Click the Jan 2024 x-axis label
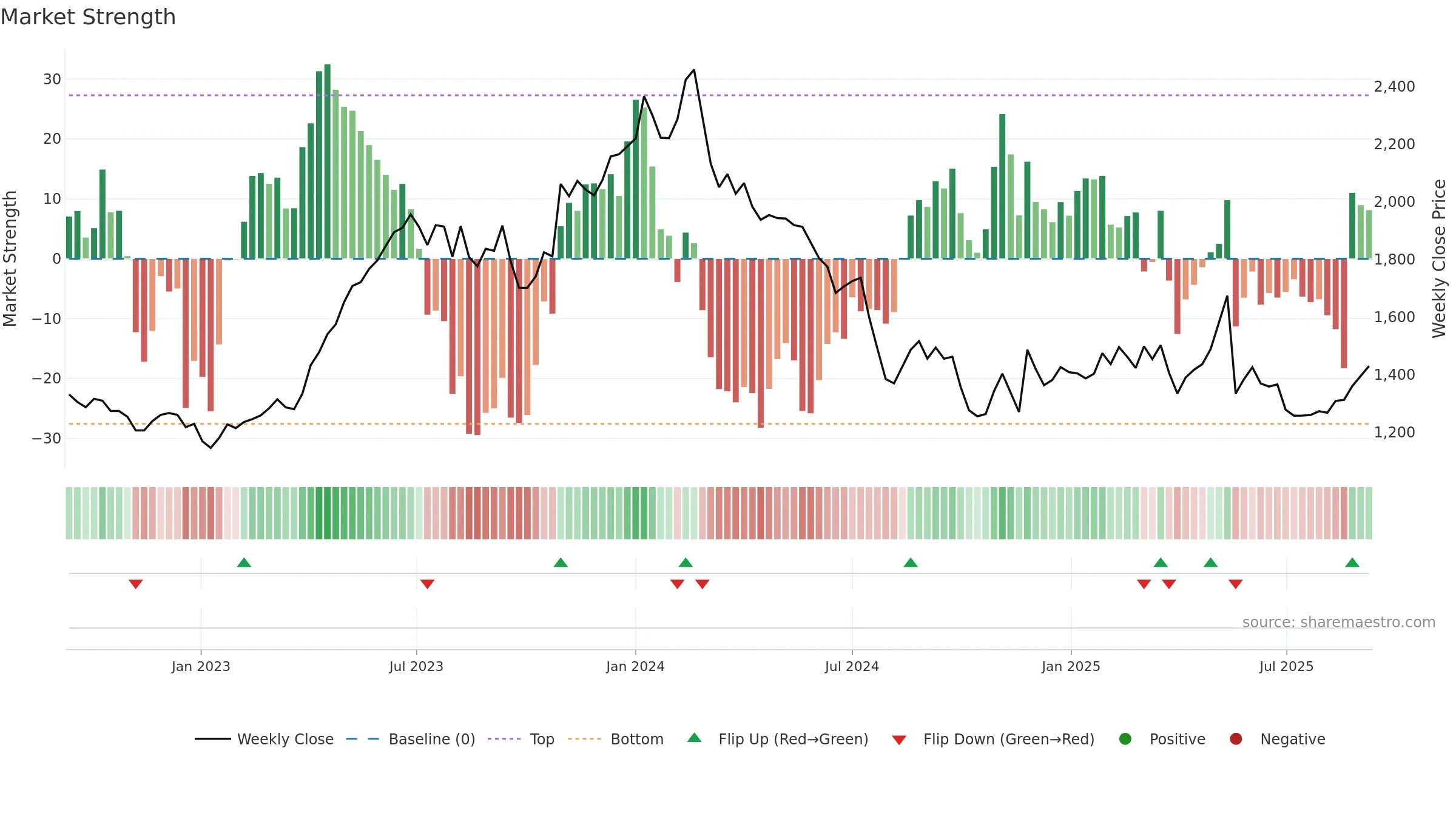 tap(635, 666)
